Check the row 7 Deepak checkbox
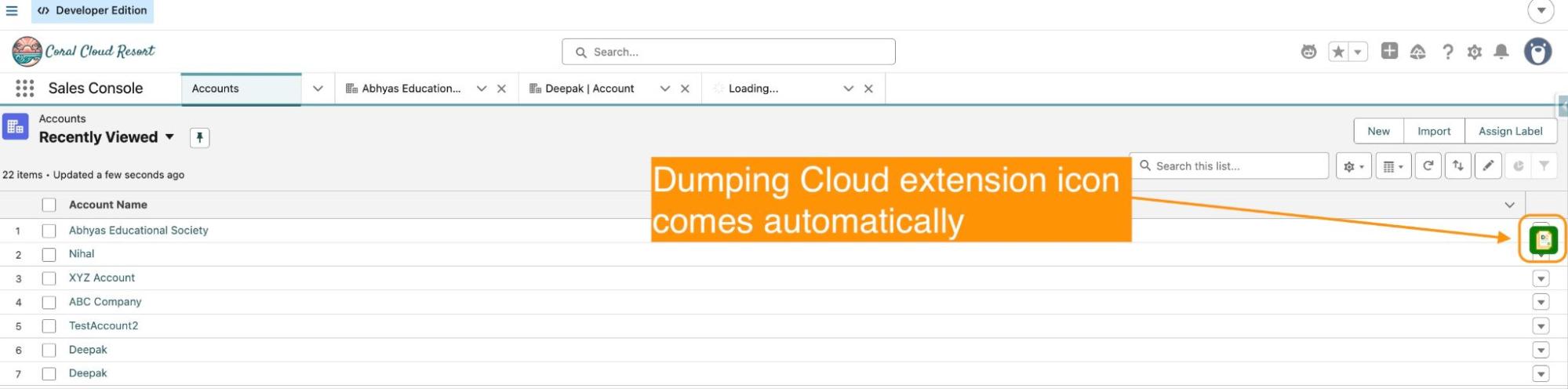Screen dimensions: 1568x389 pyautogui.click(x=49, y=374)
